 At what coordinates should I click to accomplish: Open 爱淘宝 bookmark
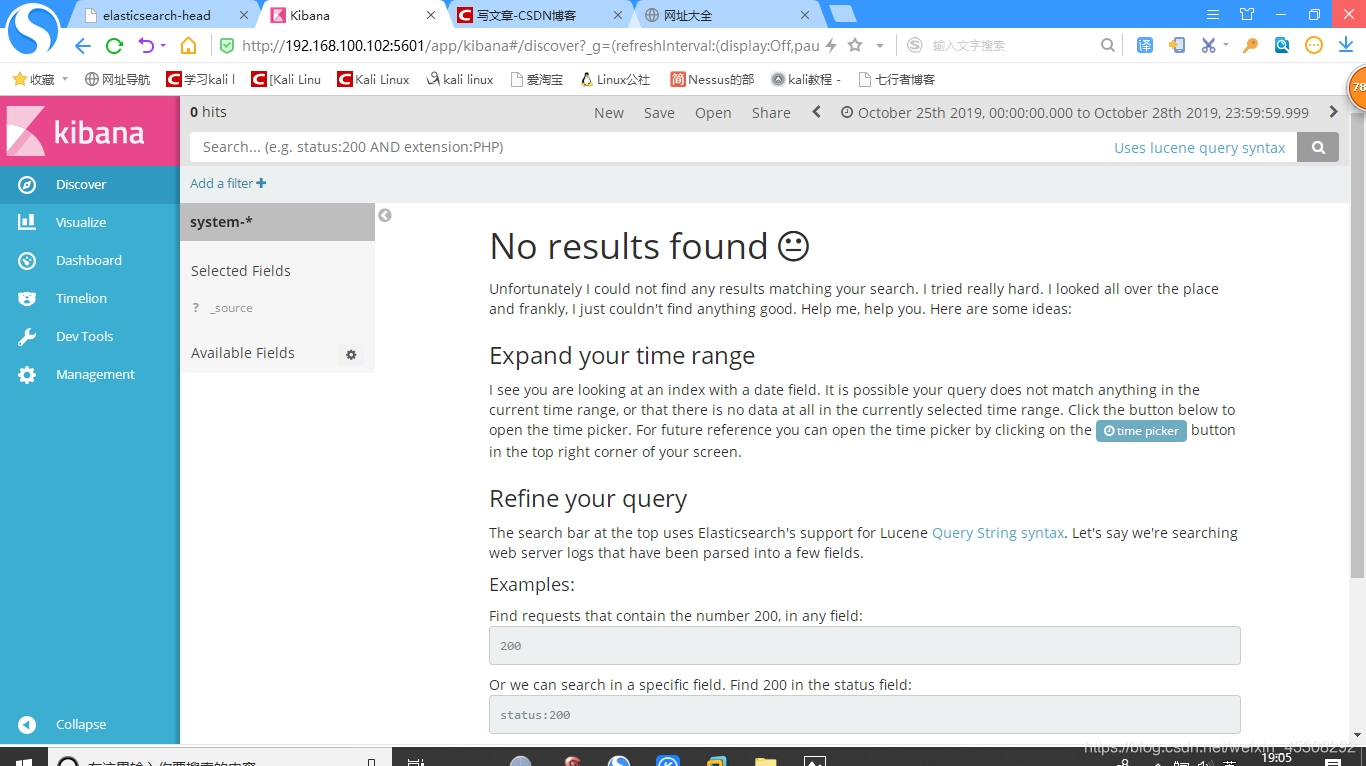coord(536,79)
